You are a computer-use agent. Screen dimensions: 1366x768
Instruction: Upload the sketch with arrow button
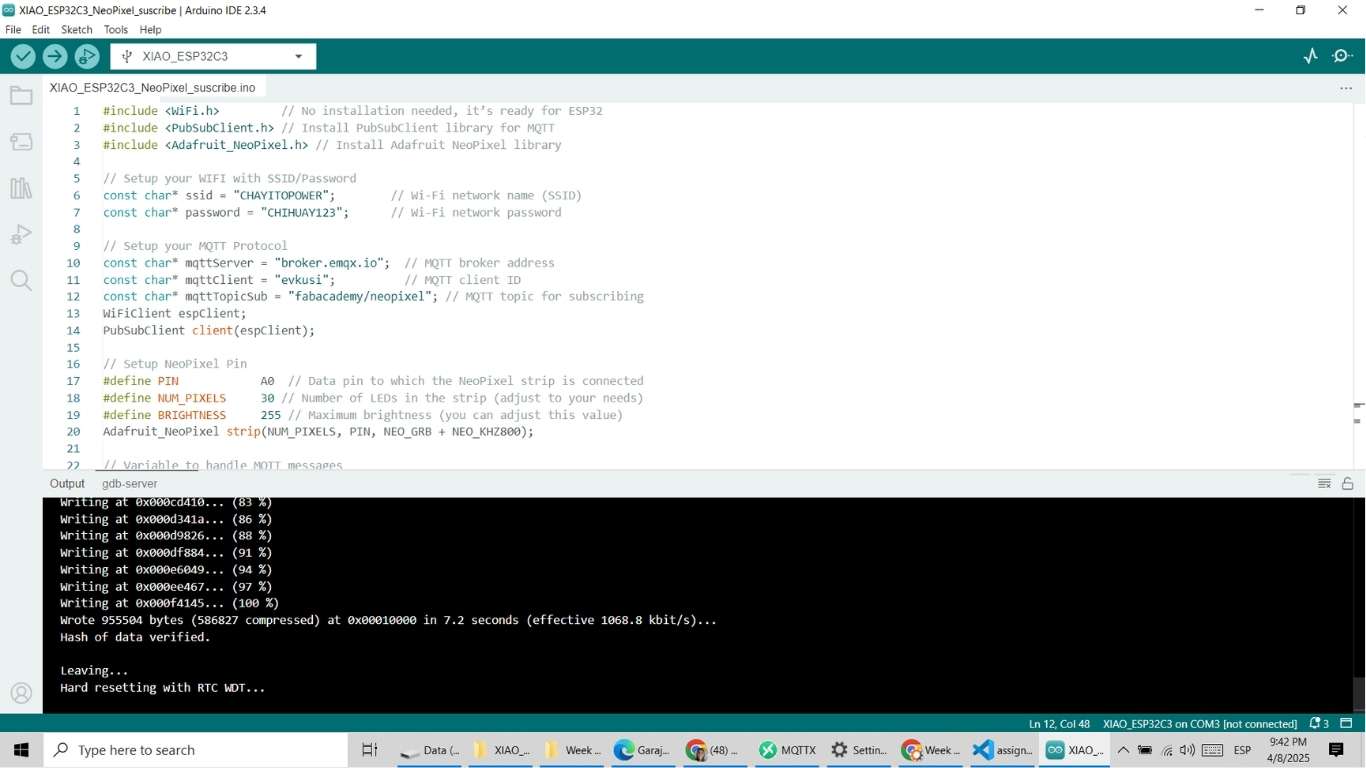(x=55, y=57)
